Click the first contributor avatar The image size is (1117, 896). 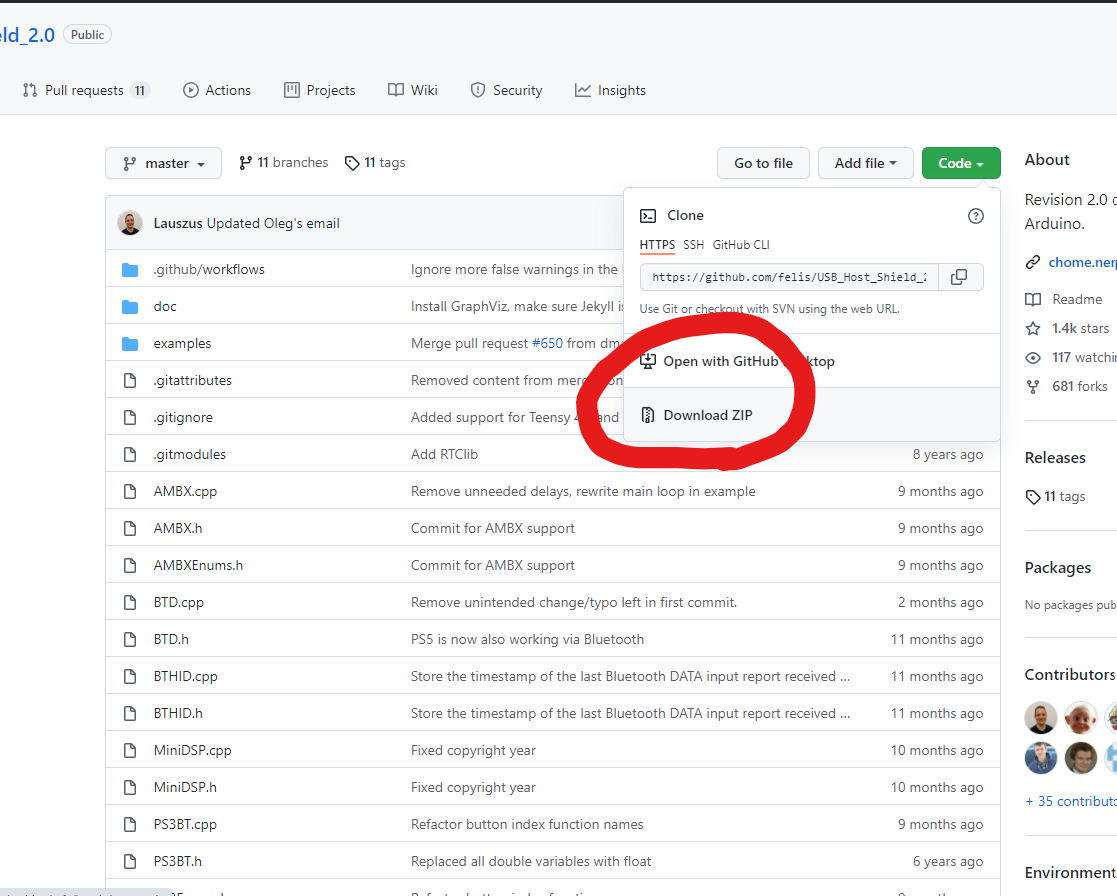point(1040,717)
